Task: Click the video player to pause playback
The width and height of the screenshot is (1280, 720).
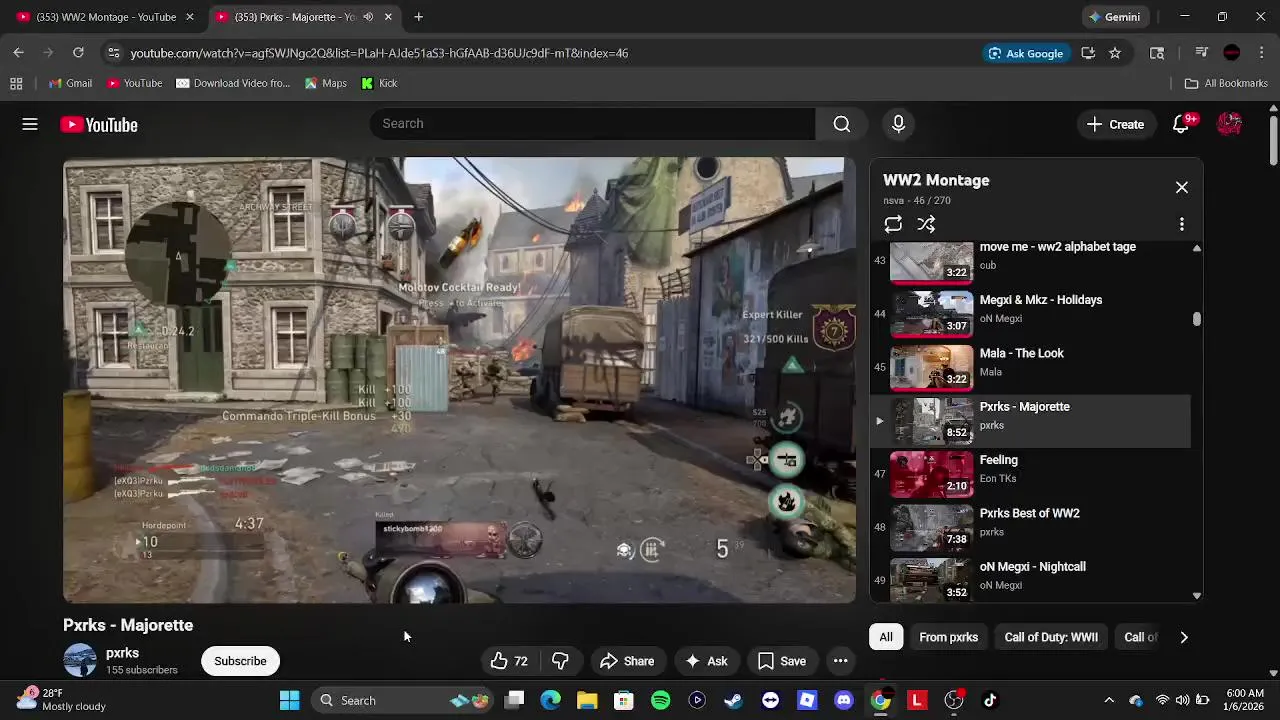Action: pos(459,380)
